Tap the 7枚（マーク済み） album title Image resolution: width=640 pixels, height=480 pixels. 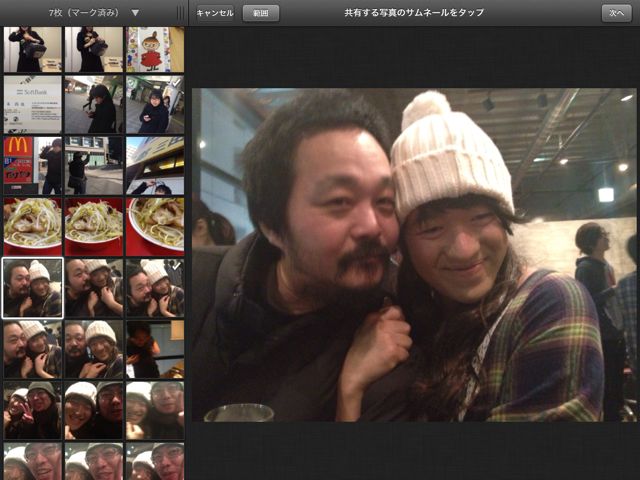coord(84,13)
